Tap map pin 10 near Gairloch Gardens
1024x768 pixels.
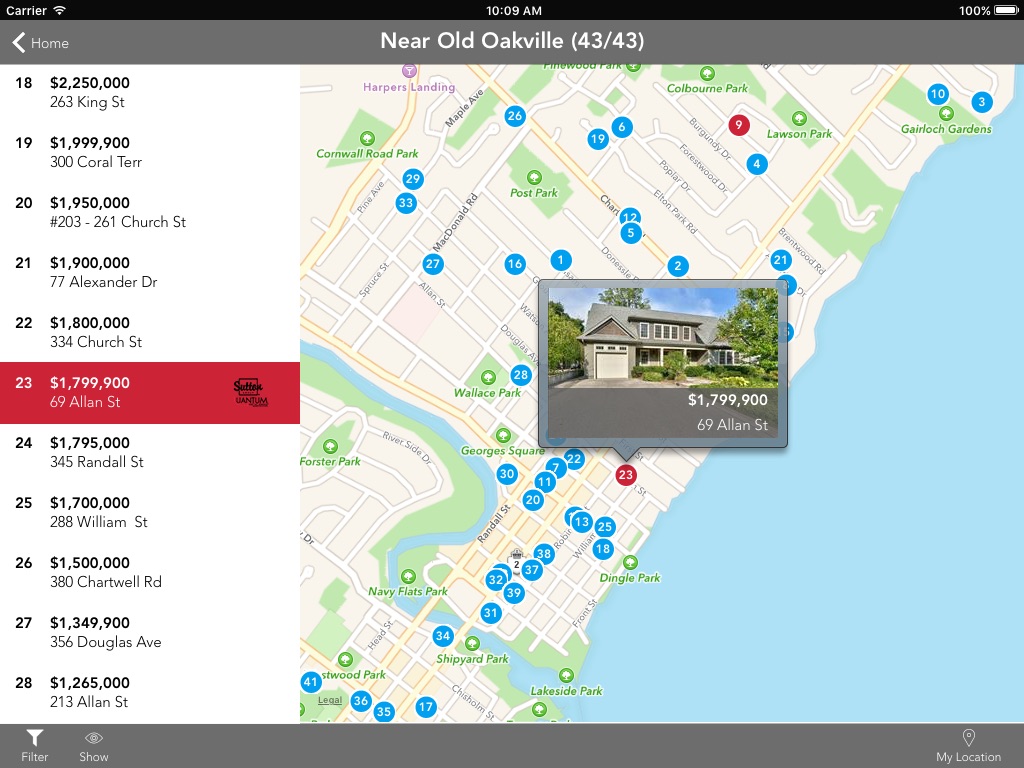pos(938,93)
